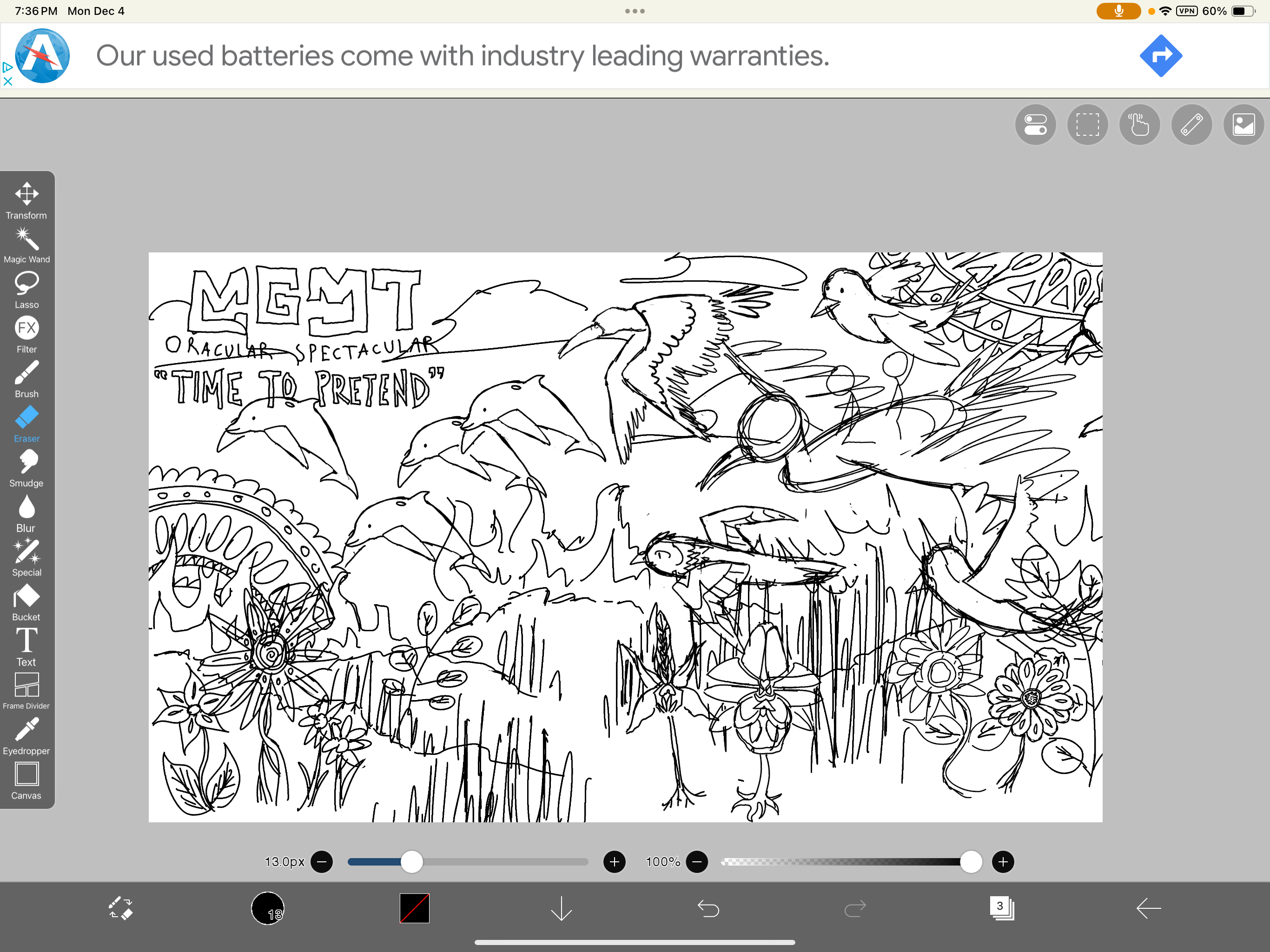The image size is (1270, 952).
Task: Click the opacity slider knob
Action: click(971, 862)
